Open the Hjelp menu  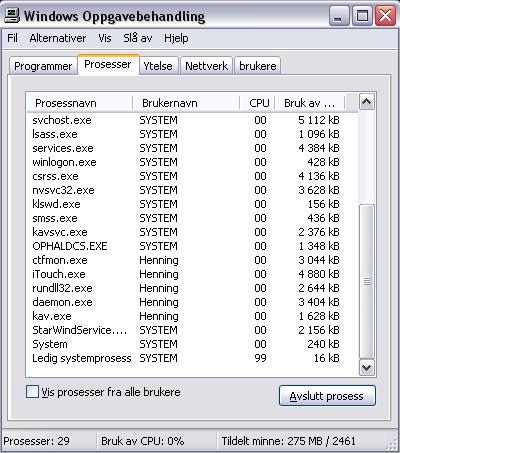176,38
